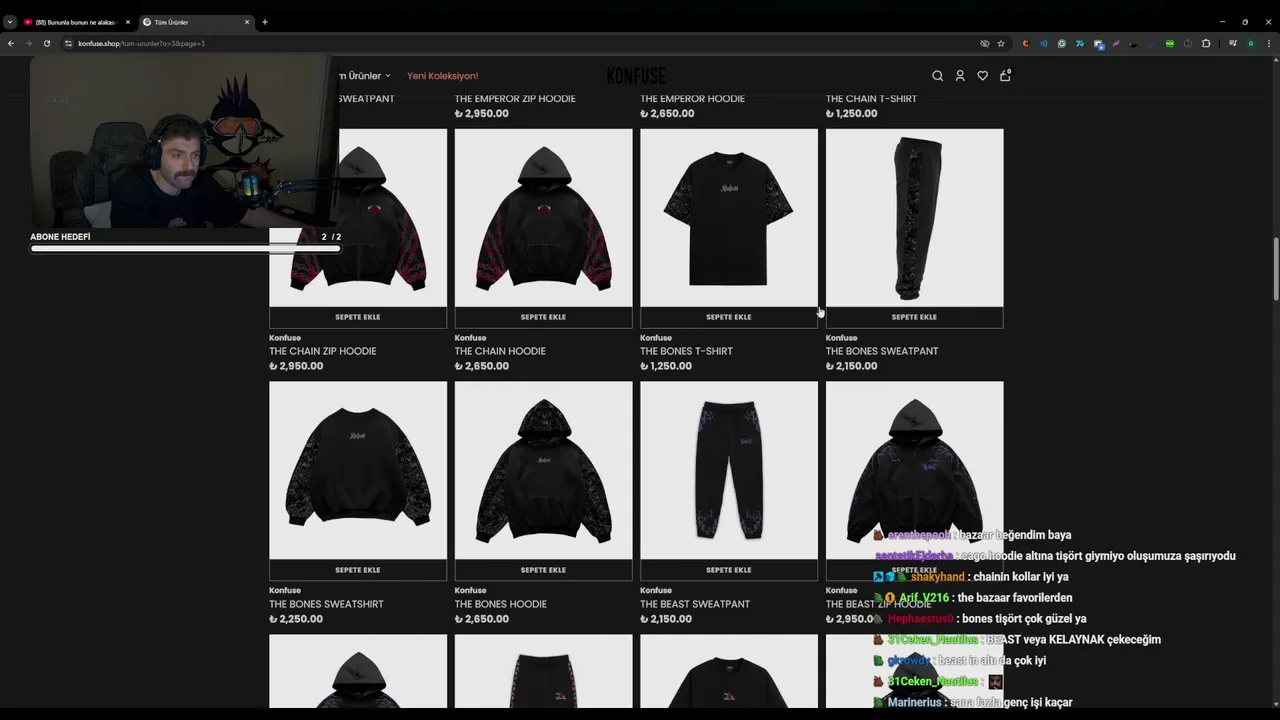The height and width of the screenshot is (720, 1280).
Task: Open the Extensions puzzle-piece menu
Action: pos(1206,43)
